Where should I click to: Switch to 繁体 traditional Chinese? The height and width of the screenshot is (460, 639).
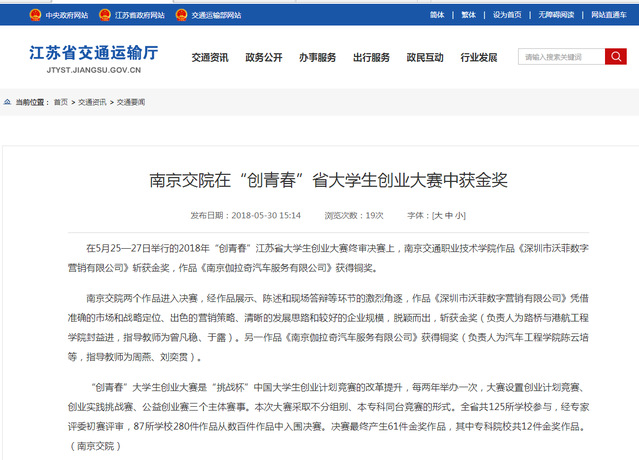click(x=467, y=15)
